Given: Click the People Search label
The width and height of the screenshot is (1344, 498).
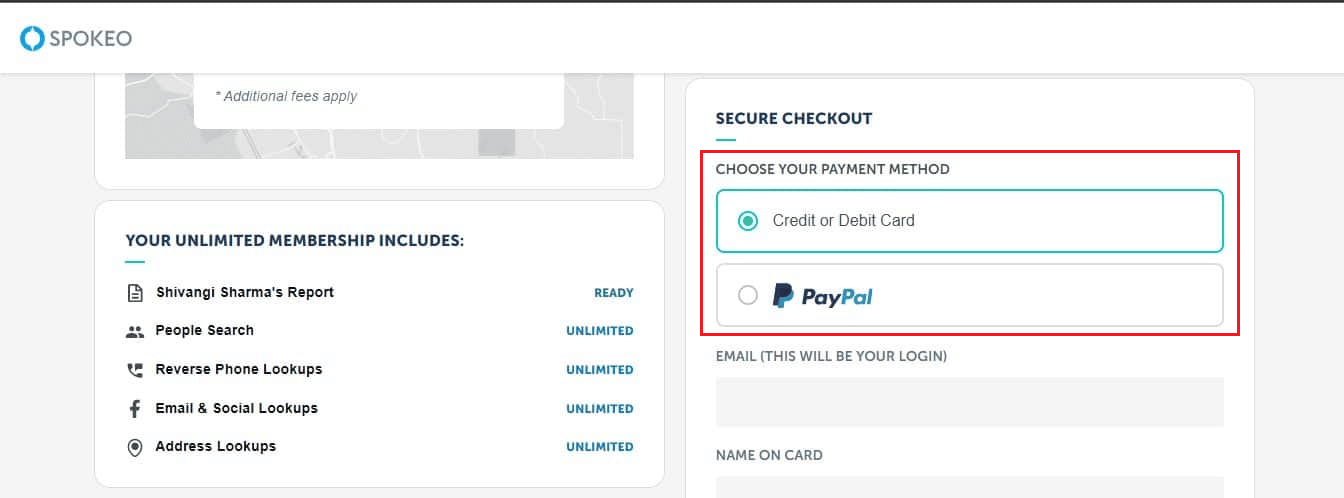Looking at the screenshot, I should (204, 330).
